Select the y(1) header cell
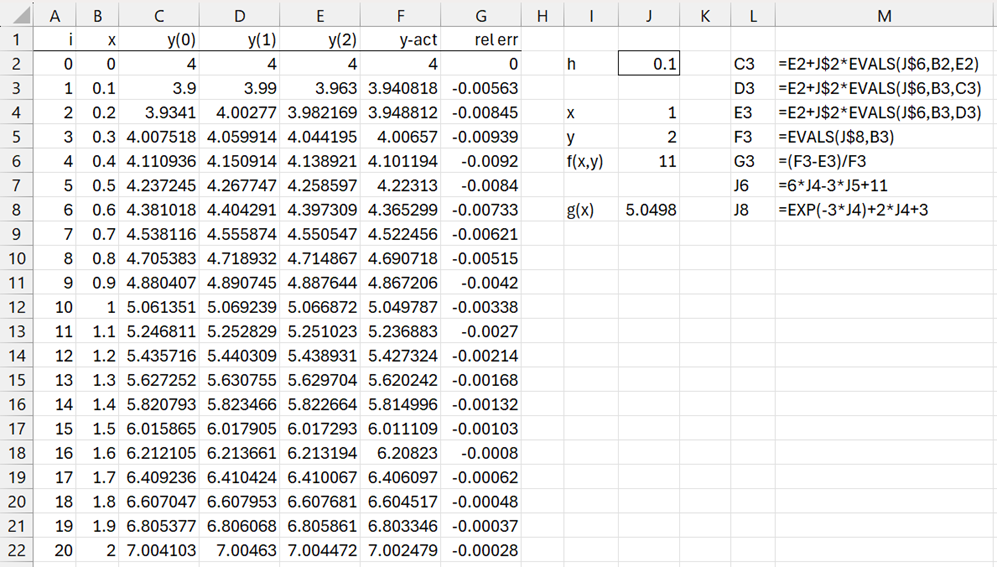This screenshot has height=567, width=997. (240, 41)
